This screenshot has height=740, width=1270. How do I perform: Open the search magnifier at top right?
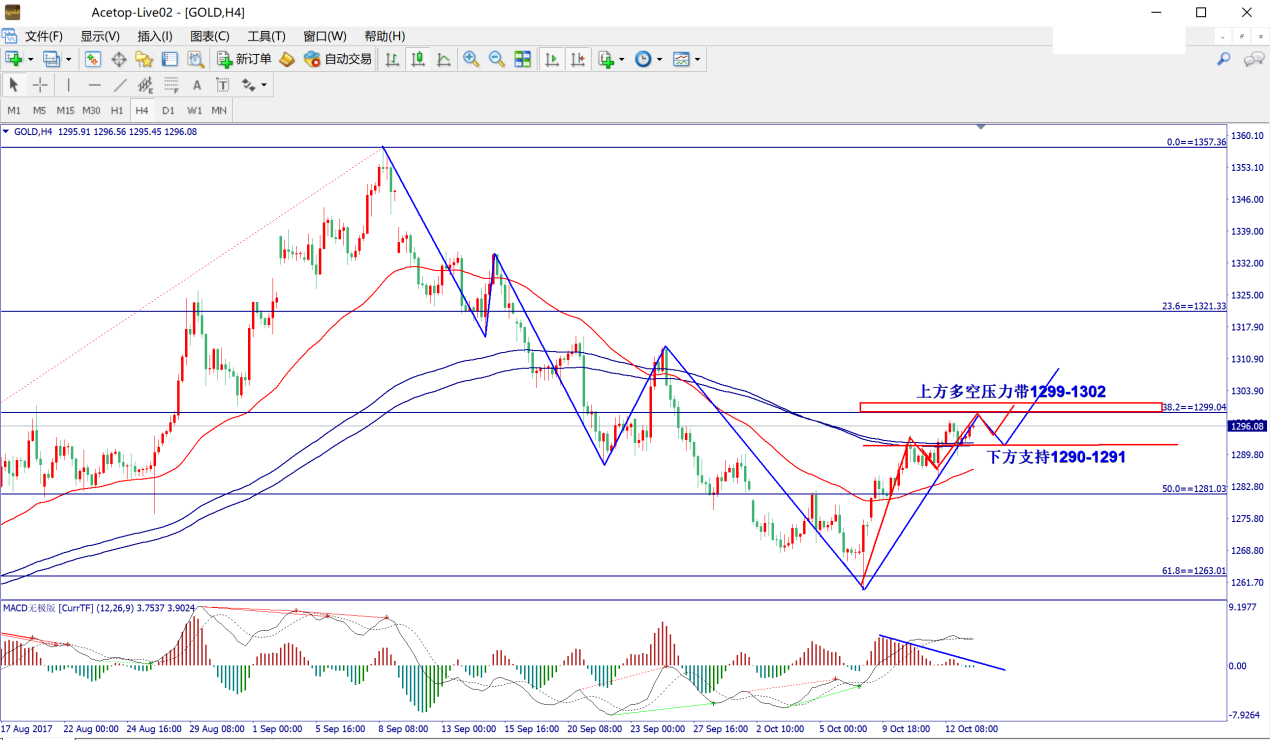[1223, 59]
